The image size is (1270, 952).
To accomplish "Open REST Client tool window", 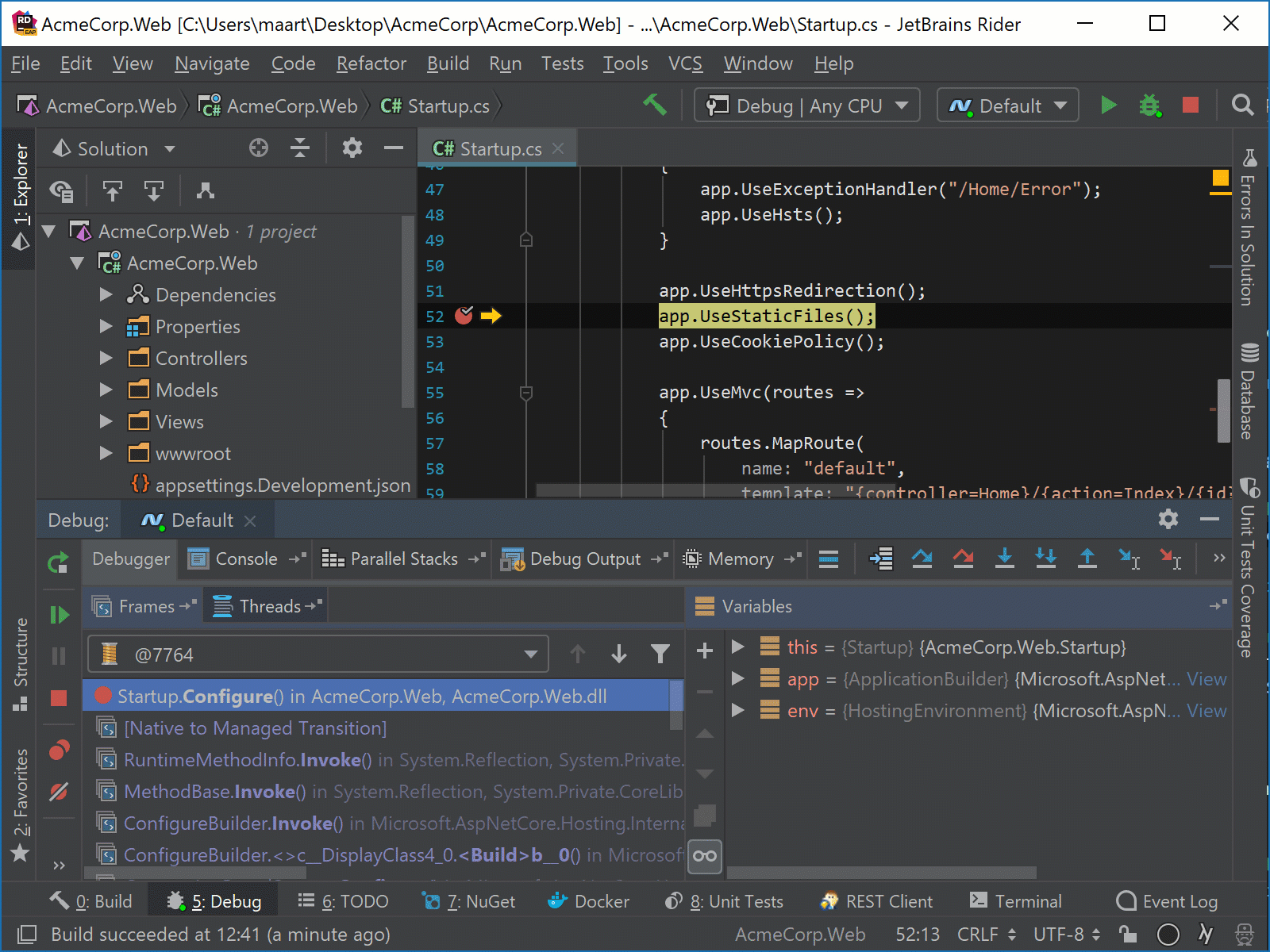I will tap(876, 901).
